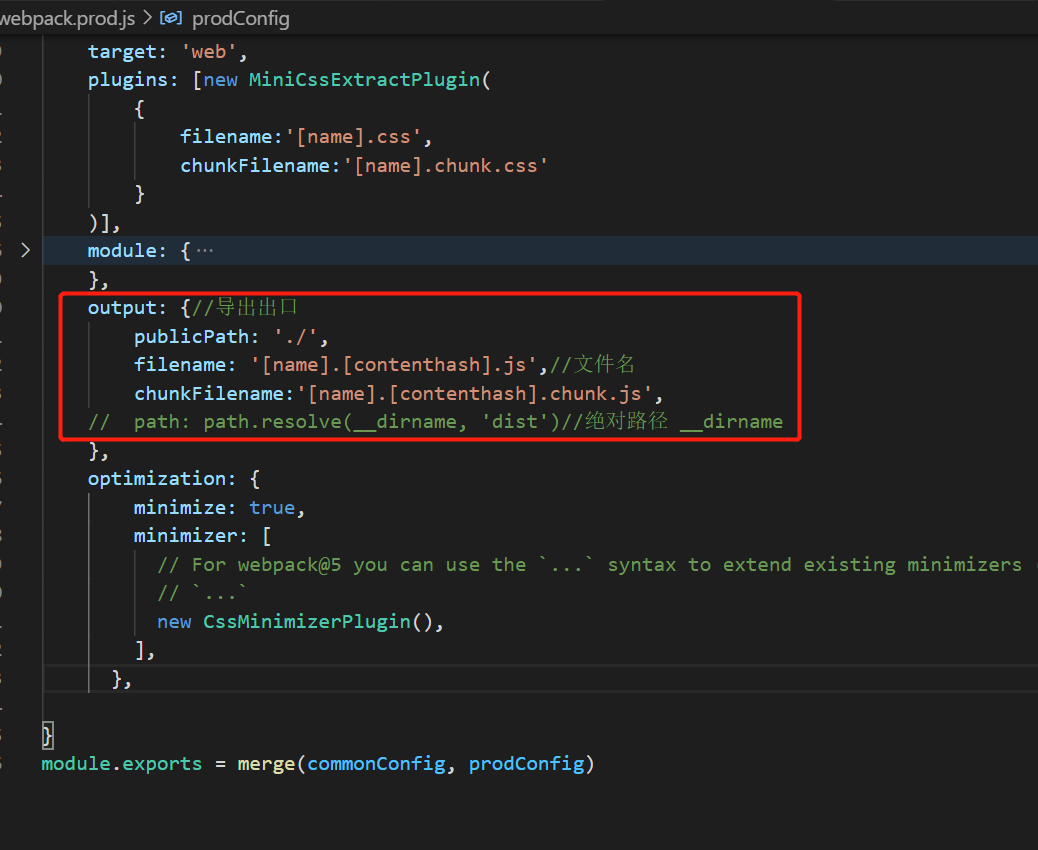
Task: Click '[name].[contenthash].chunk.js' string
Action: pos(474,394)
